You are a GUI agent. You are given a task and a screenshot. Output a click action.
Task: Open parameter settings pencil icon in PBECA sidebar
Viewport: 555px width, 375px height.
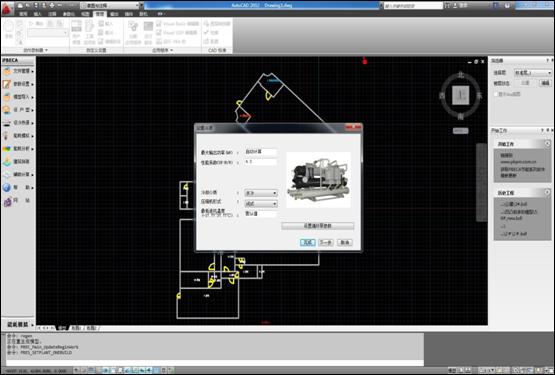(7, 84)
